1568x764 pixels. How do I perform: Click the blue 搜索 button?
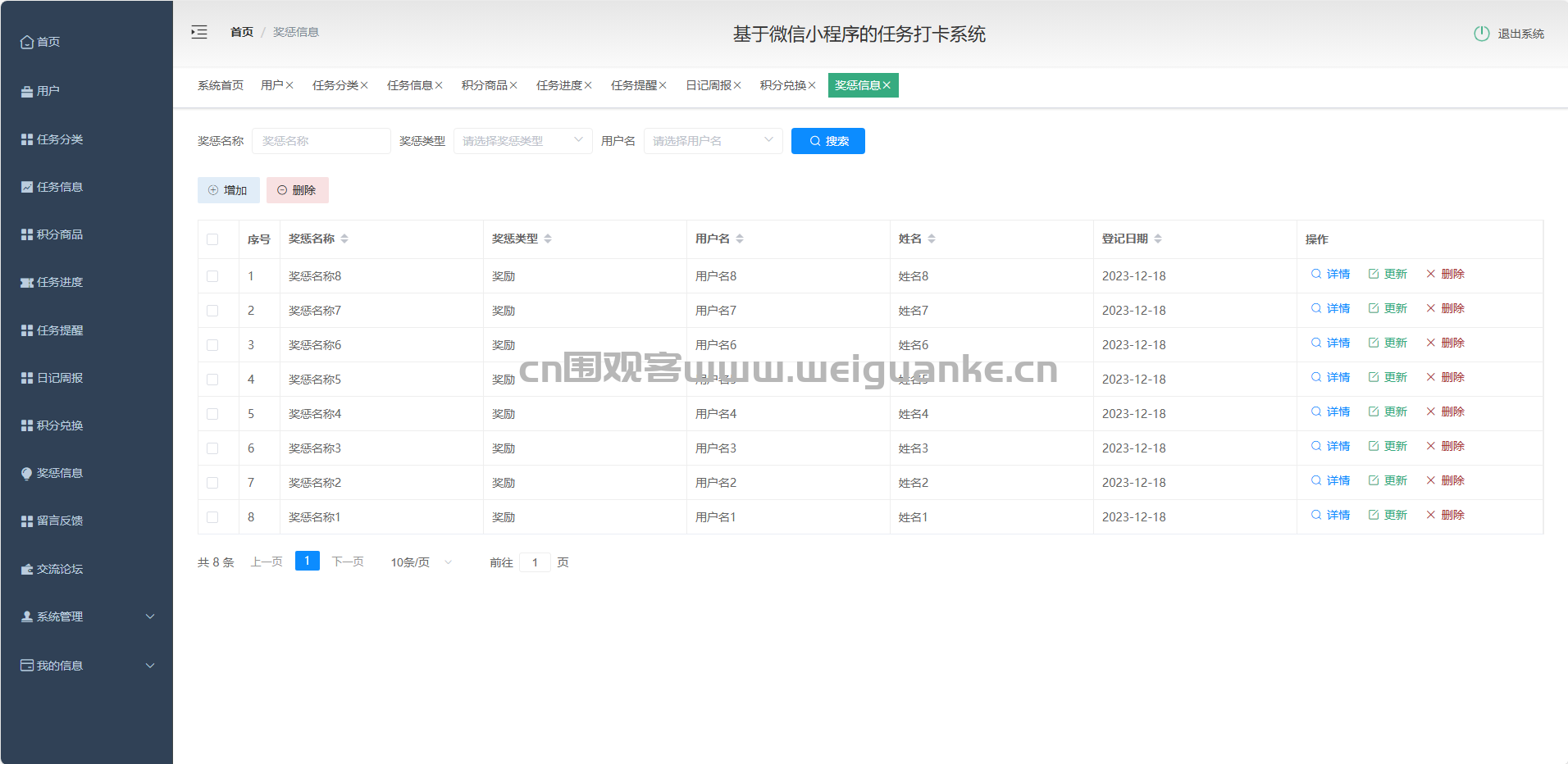point(827,141)
